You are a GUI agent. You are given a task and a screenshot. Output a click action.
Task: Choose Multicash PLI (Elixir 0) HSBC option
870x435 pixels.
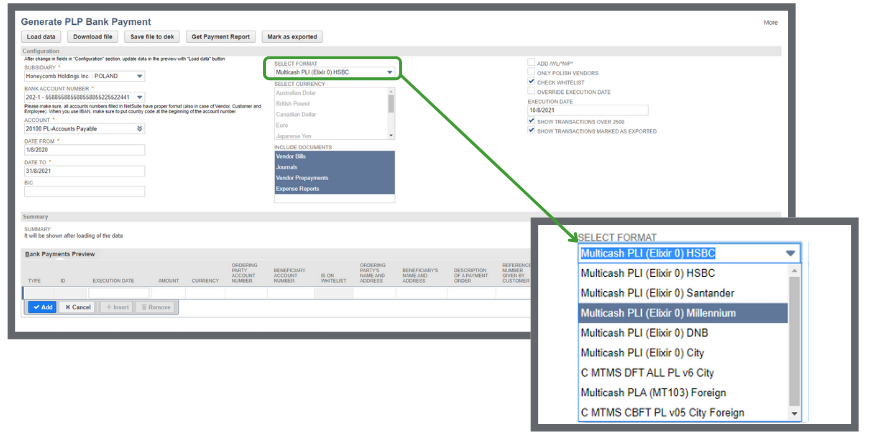[x=683, y=274]
